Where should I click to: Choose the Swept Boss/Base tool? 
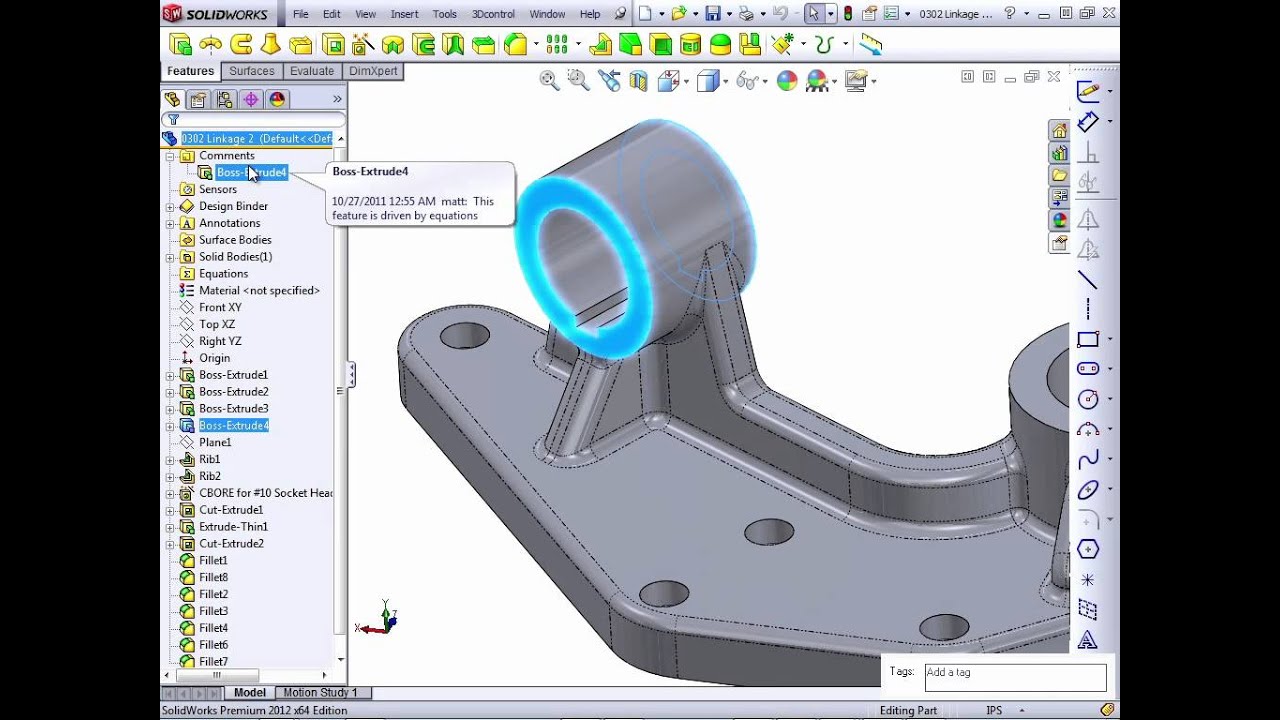[240, 44]
